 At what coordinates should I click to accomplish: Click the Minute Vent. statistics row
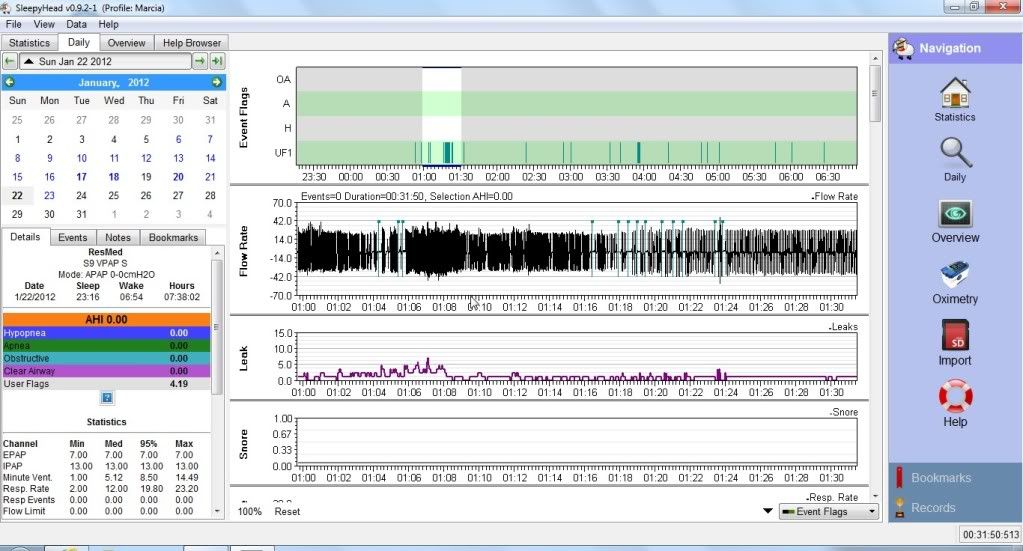[x=101, y=477]
